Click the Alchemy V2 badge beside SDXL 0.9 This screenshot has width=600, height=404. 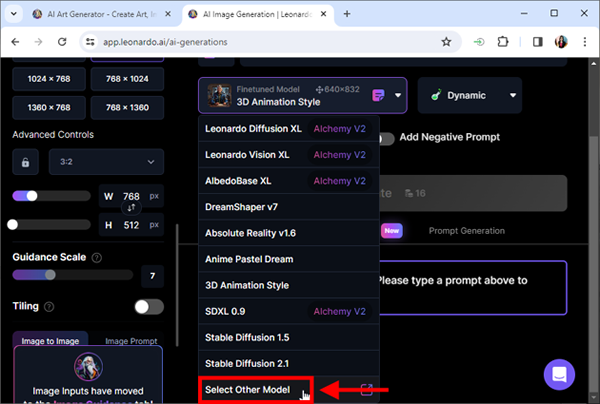pos(339,311)
